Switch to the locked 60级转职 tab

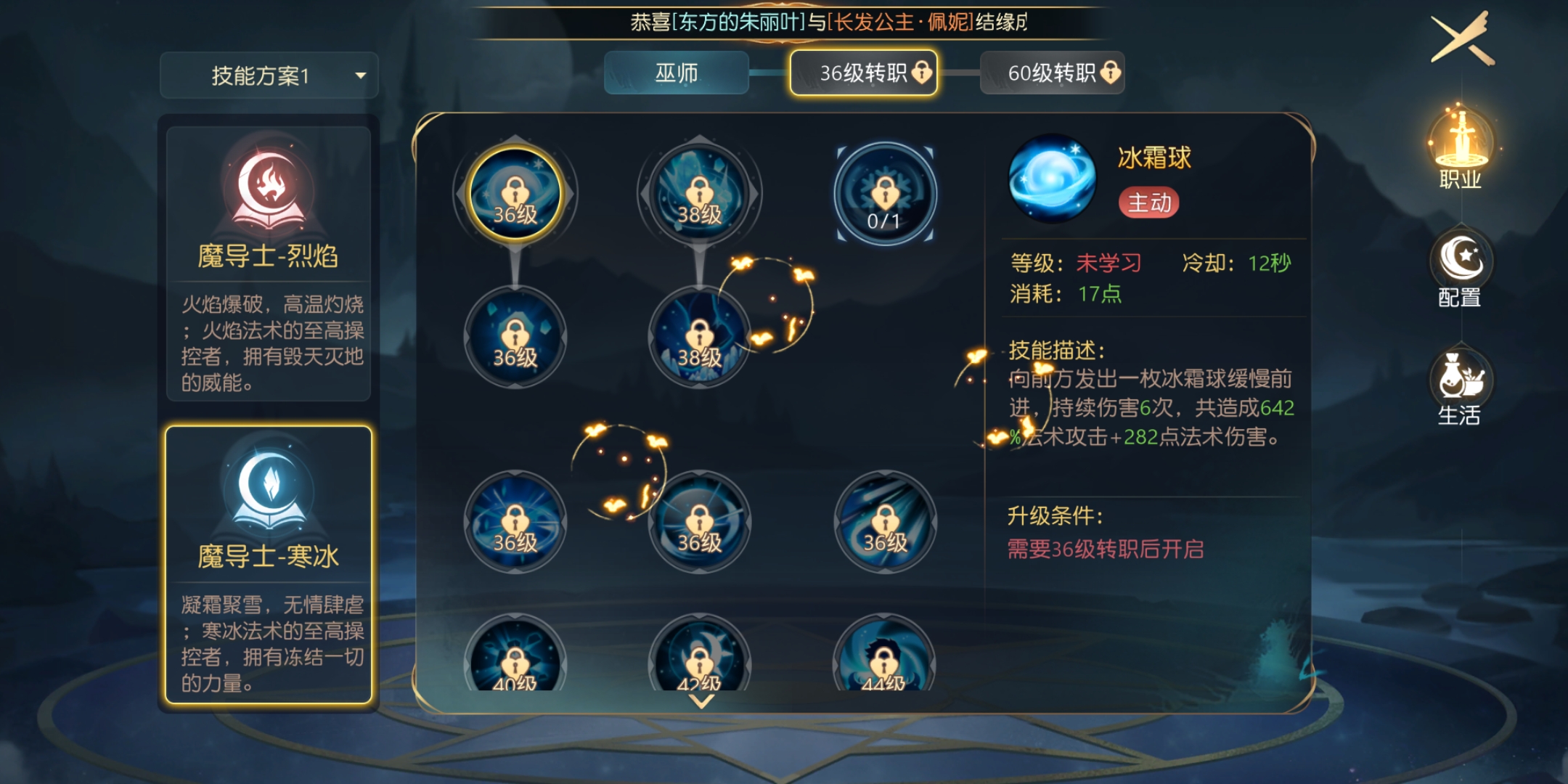tap(1053, 73)
